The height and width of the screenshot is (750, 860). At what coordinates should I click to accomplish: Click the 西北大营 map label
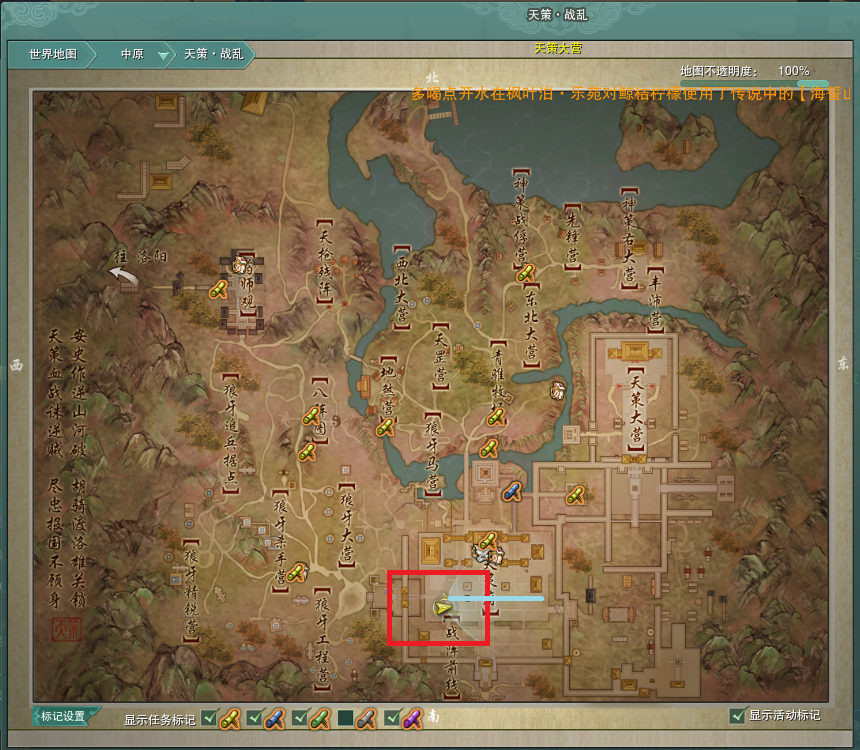[401, 288]
